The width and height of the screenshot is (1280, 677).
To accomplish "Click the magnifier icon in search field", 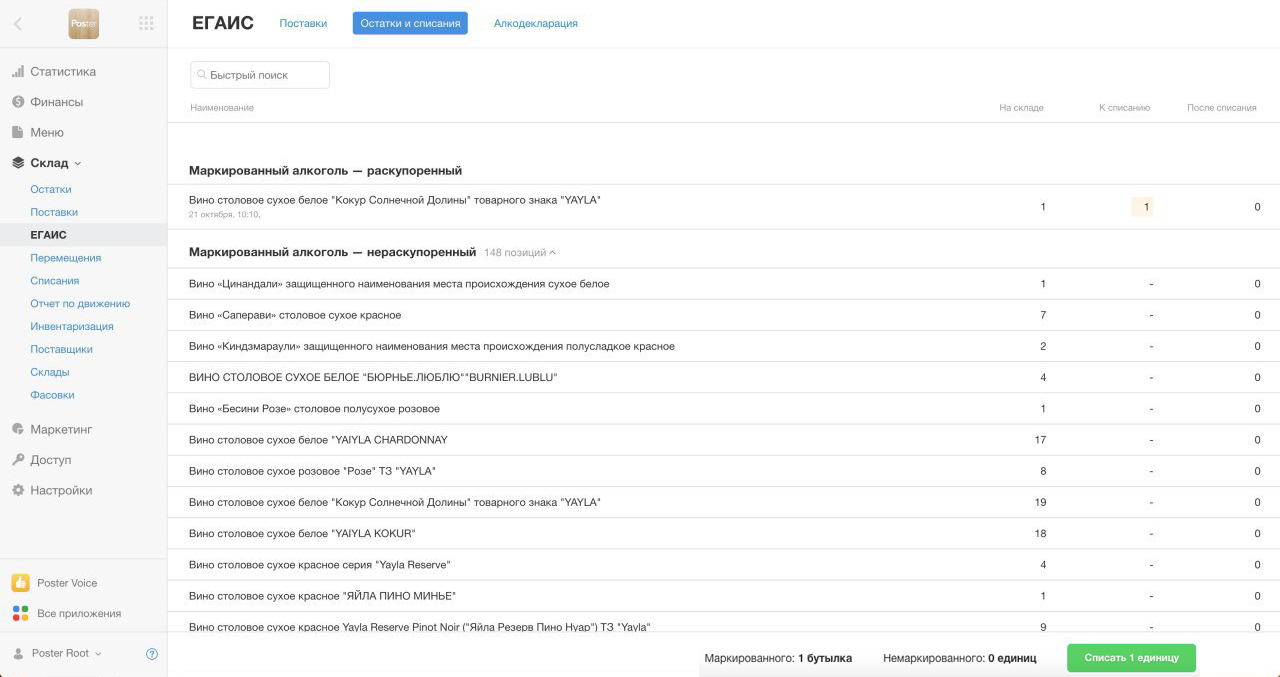I will [202, 75].
